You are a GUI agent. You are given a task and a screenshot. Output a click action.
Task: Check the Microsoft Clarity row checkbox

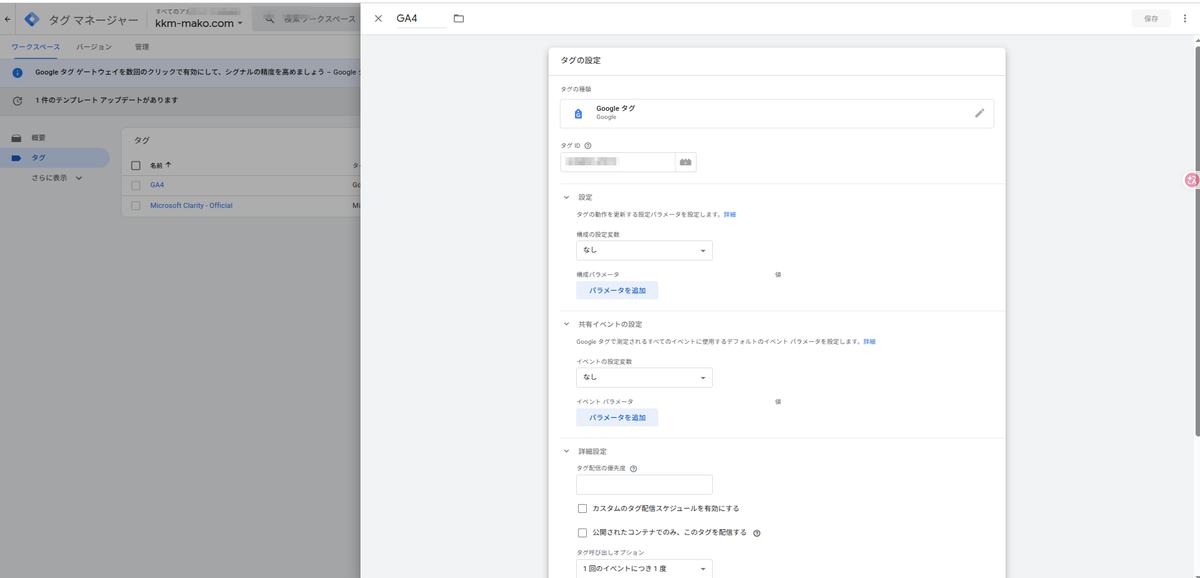click(136, 205)
